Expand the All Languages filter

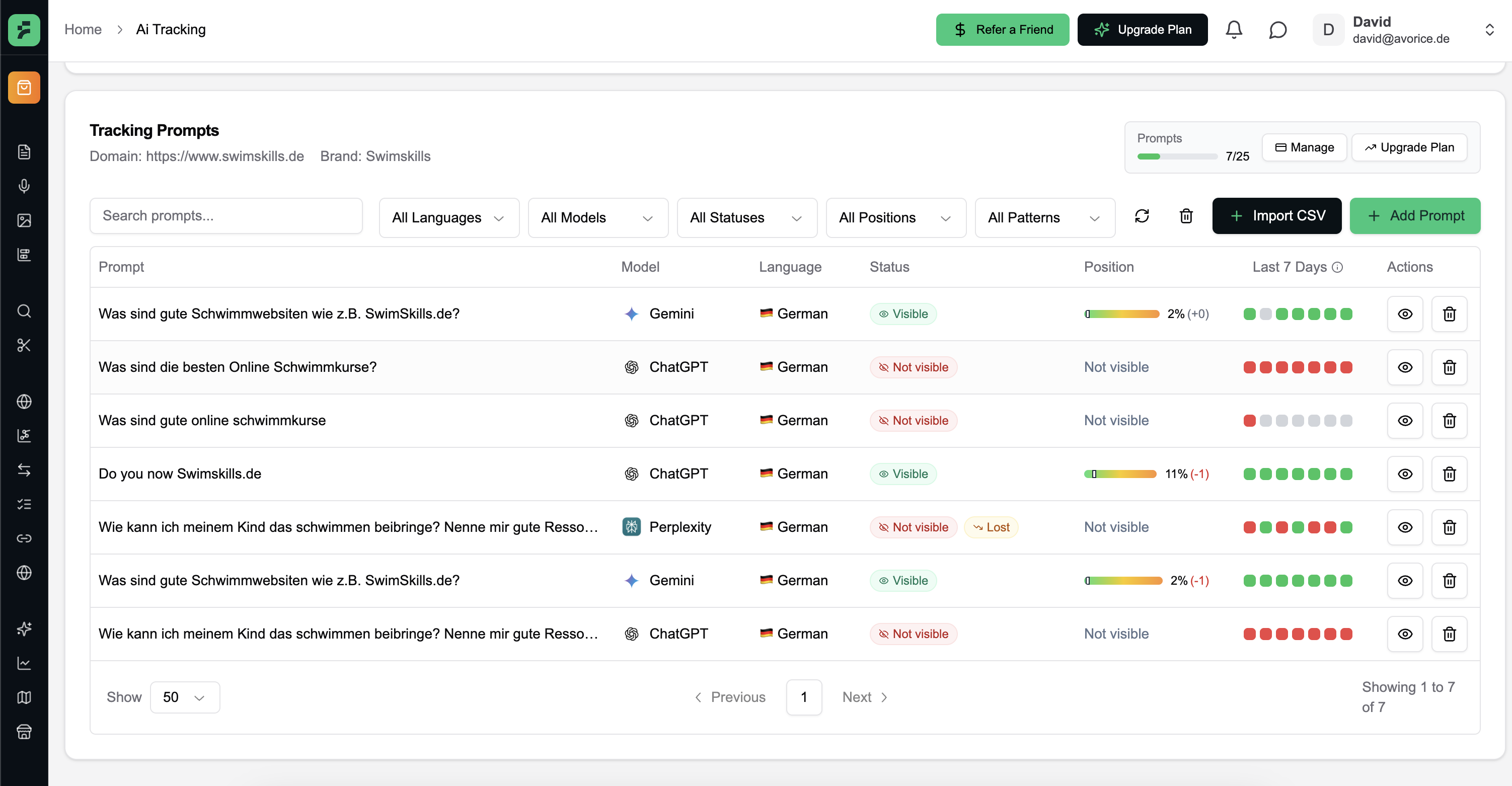point(448,218)
